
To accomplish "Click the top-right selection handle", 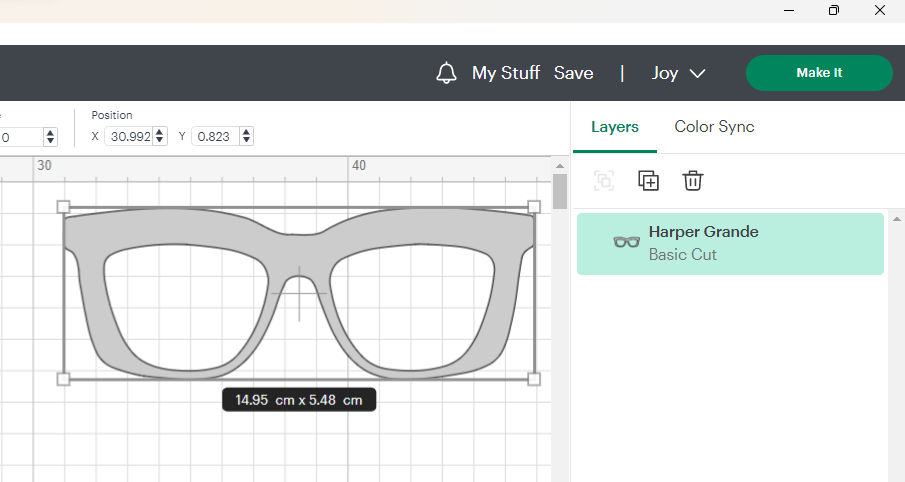I will tap(534, 207).
